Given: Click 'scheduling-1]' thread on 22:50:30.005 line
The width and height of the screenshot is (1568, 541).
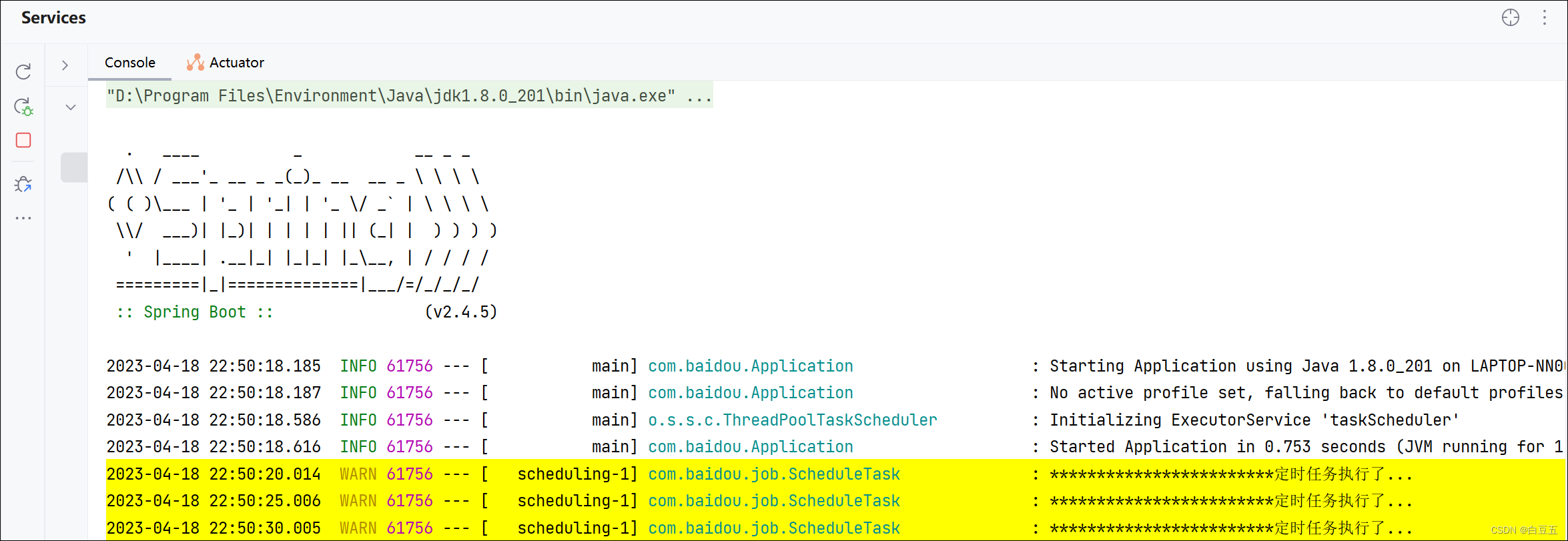Looking at the screenshot, I should tap(578, 528).
